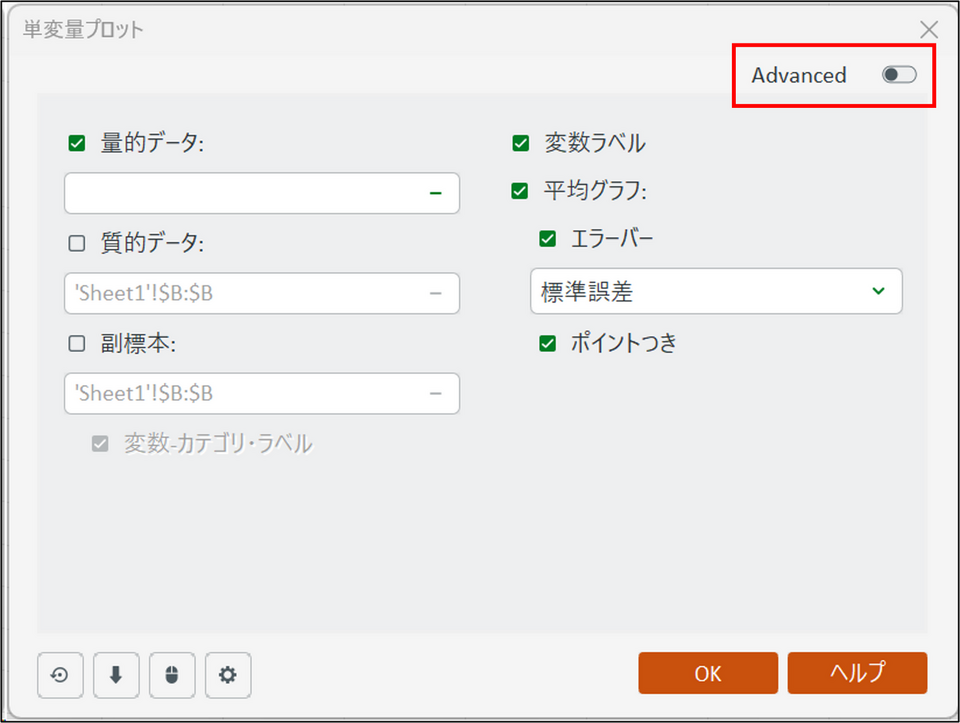Uncheck the ポイントつき checkbox

point(547,343)
